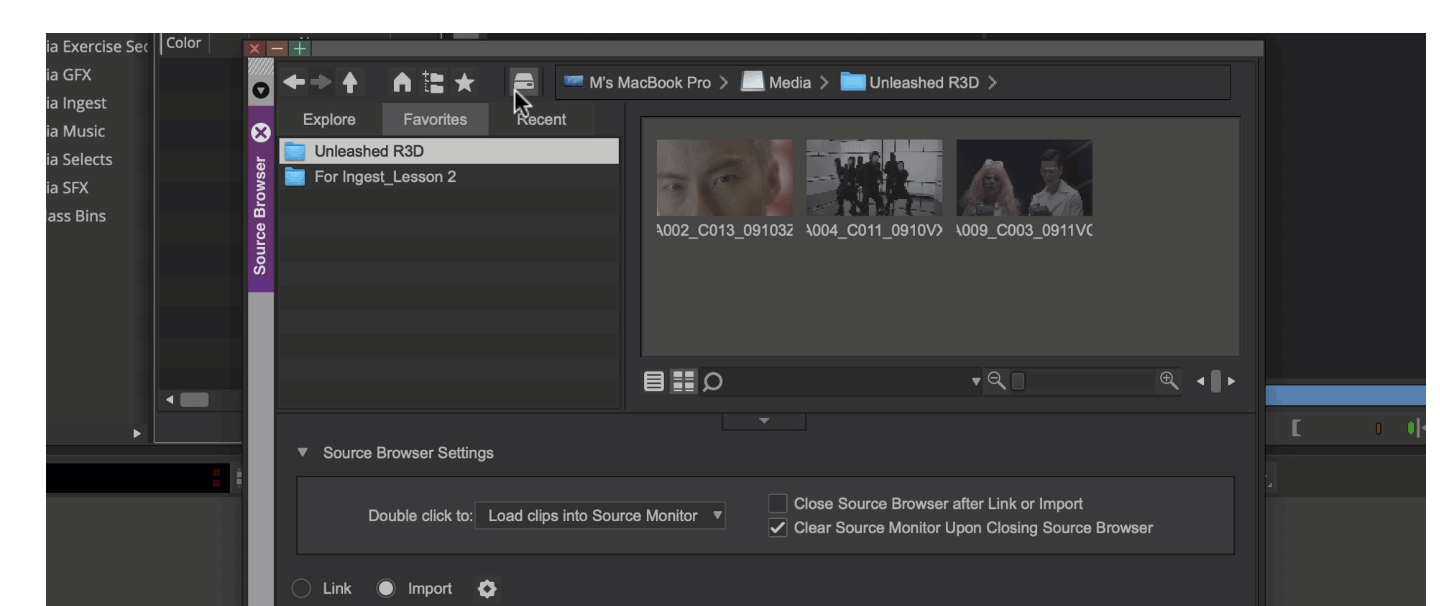
Task: Select the Selects bin in the sidebar
Action: coord(80,159)
